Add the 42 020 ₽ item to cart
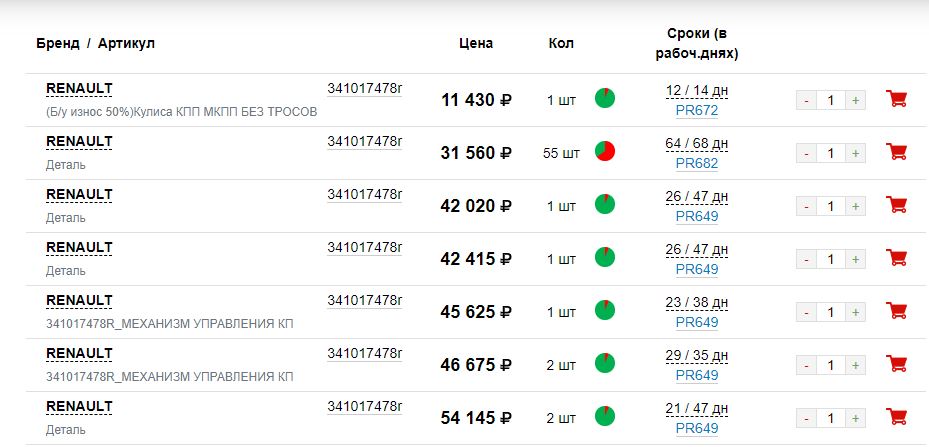Screen dimensions: 929x447 pyautogui.click(x=897, y=205)
